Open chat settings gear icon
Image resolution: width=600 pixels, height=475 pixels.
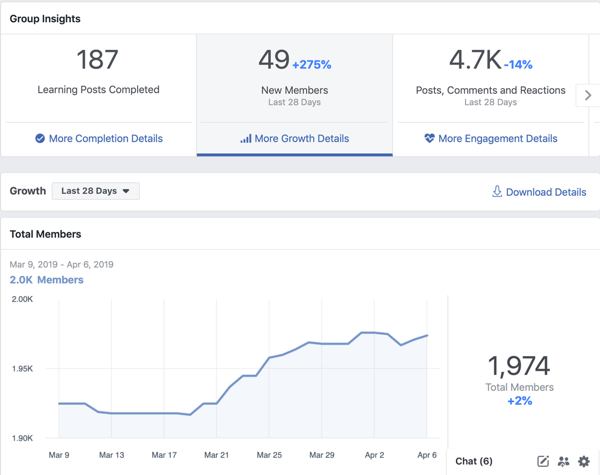[x=584, y=462]
